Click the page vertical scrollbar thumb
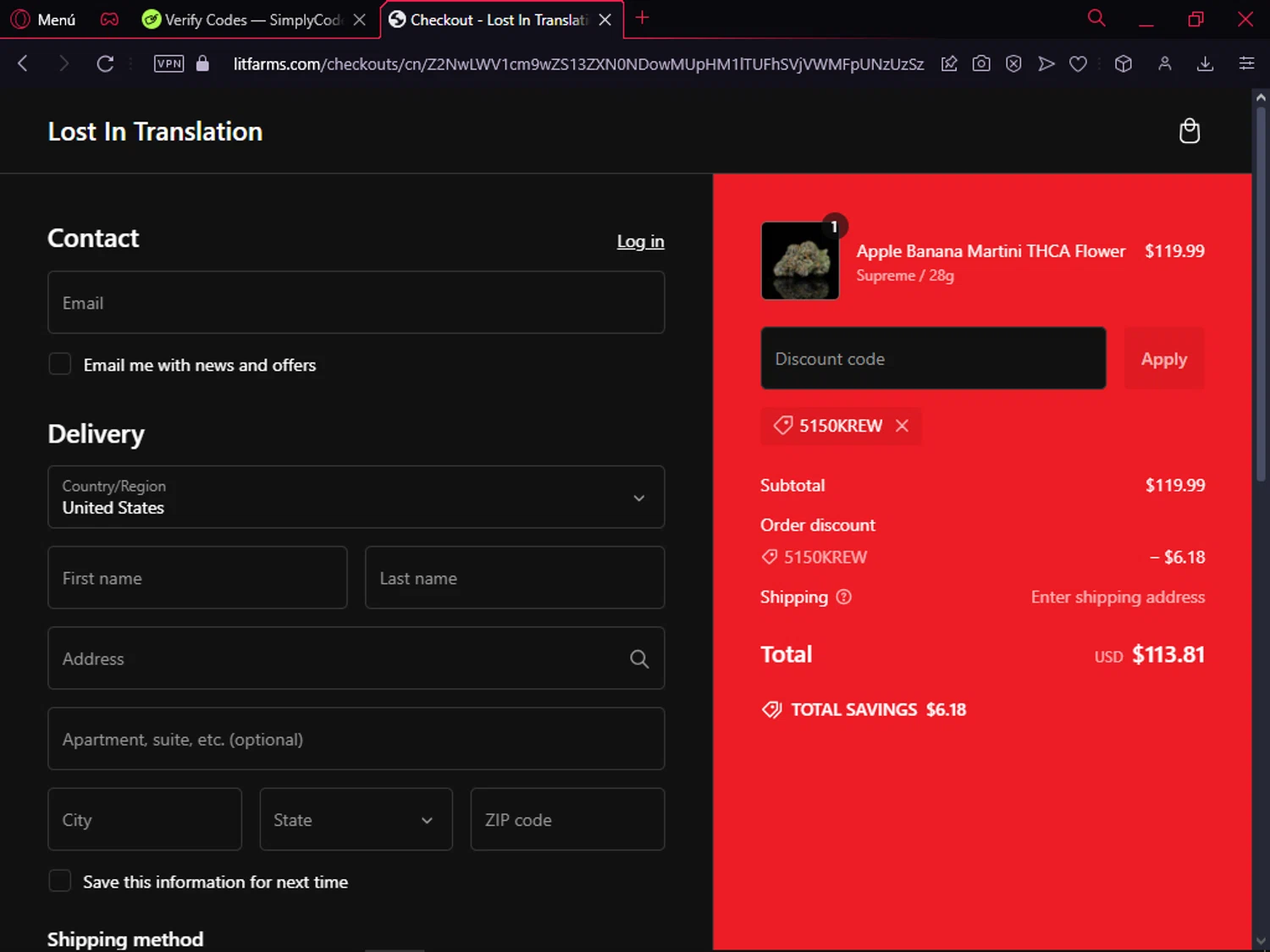The height and width of the screenshot is (952, 1270). click(1261, 294)
